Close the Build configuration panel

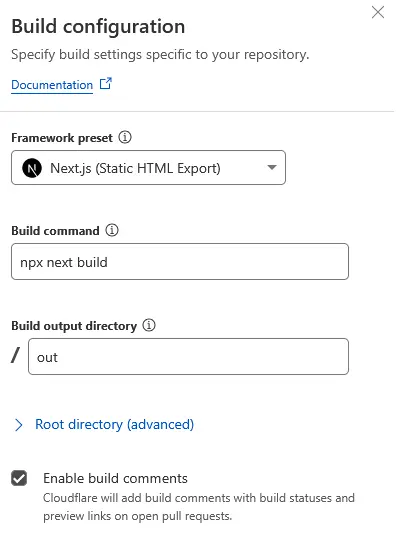click(x=378, y=12)
